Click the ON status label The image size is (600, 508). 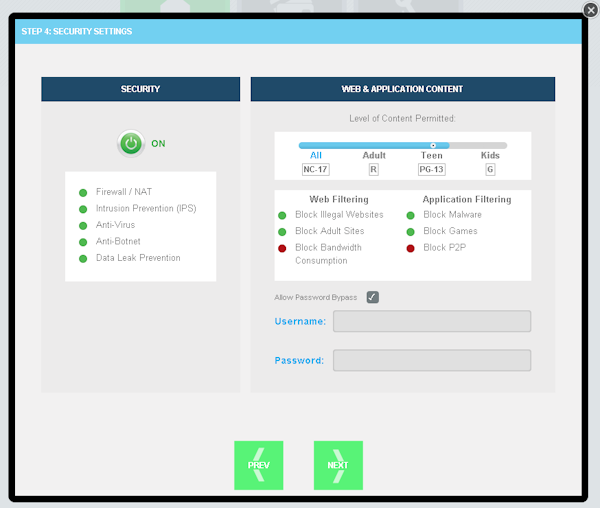pyautogui.click(x=158, y=143)
